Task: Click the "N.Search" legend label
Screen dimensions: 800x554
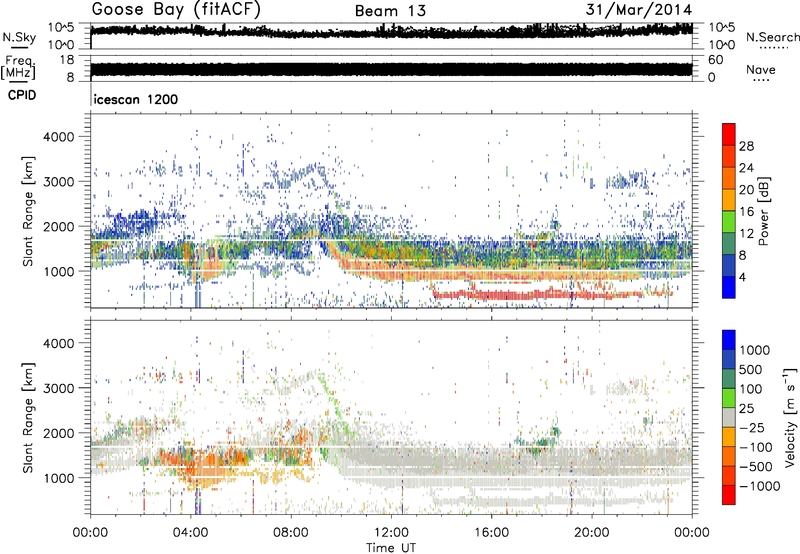Action: click(772, 37)
